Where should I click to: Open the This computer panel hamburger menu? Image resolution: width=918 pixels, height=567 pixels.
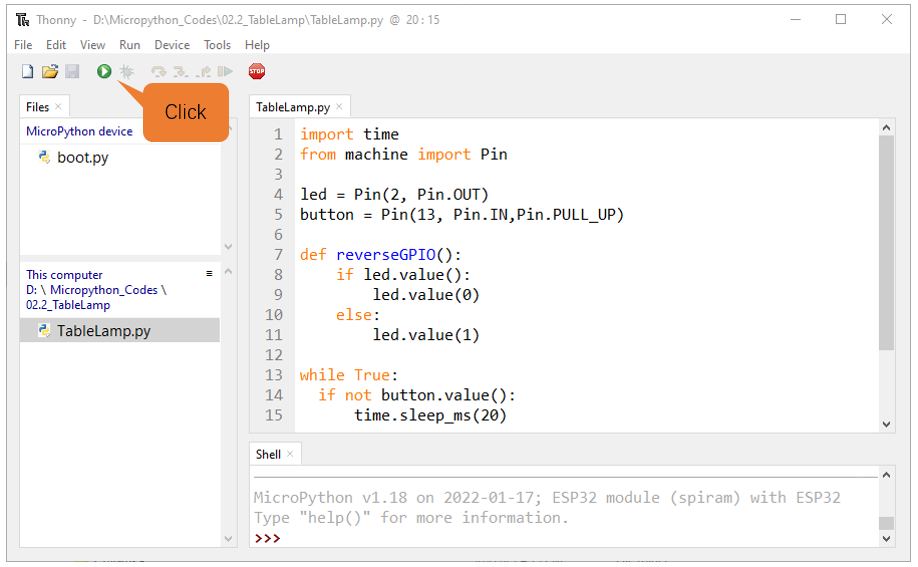(x=209, y=274)
